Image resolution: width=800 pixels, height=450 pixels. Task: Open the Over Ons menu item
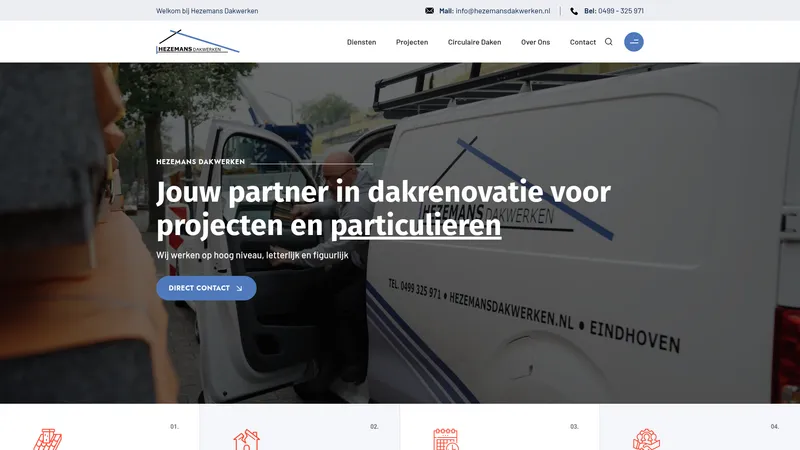pos(535,42)
